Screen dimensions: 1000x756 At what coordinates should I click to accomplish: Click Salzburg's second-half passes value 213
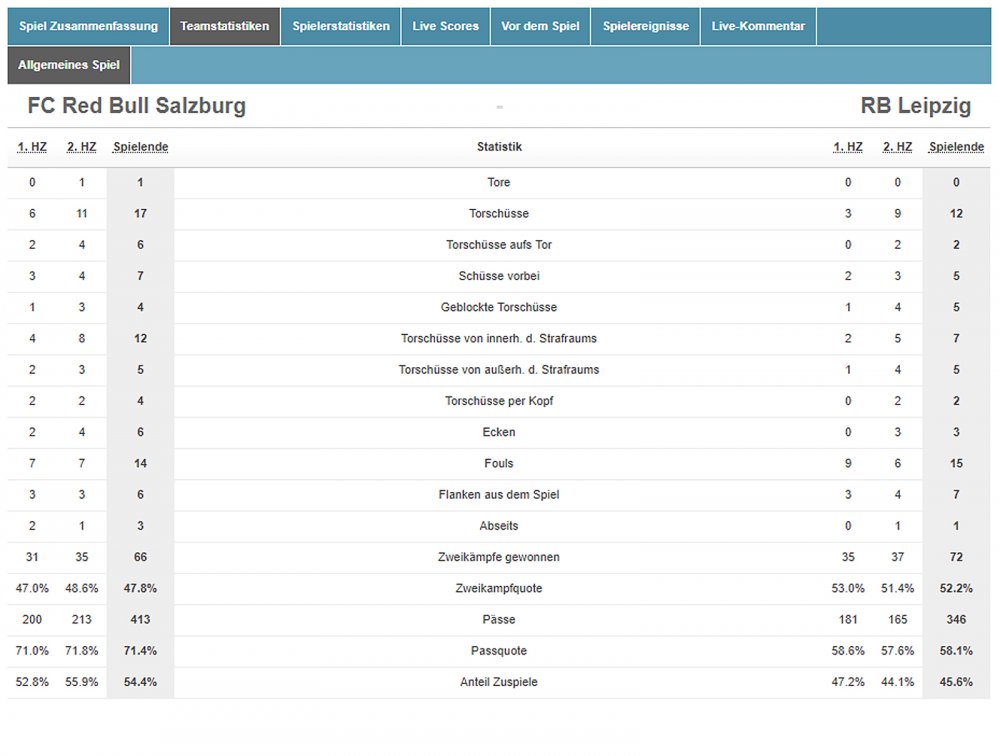click(x=82, y=620)
